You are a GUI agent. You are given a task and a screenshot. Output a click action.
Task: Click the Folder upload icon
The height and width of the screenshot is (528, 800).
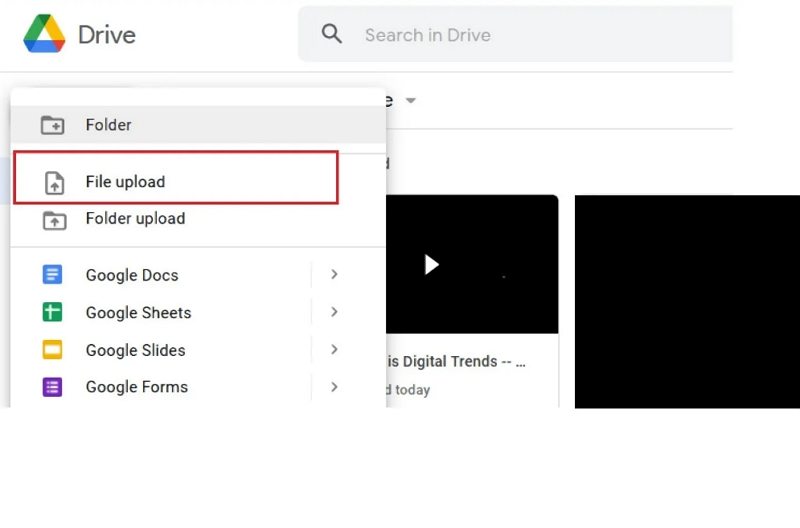[x=55, y=220]
